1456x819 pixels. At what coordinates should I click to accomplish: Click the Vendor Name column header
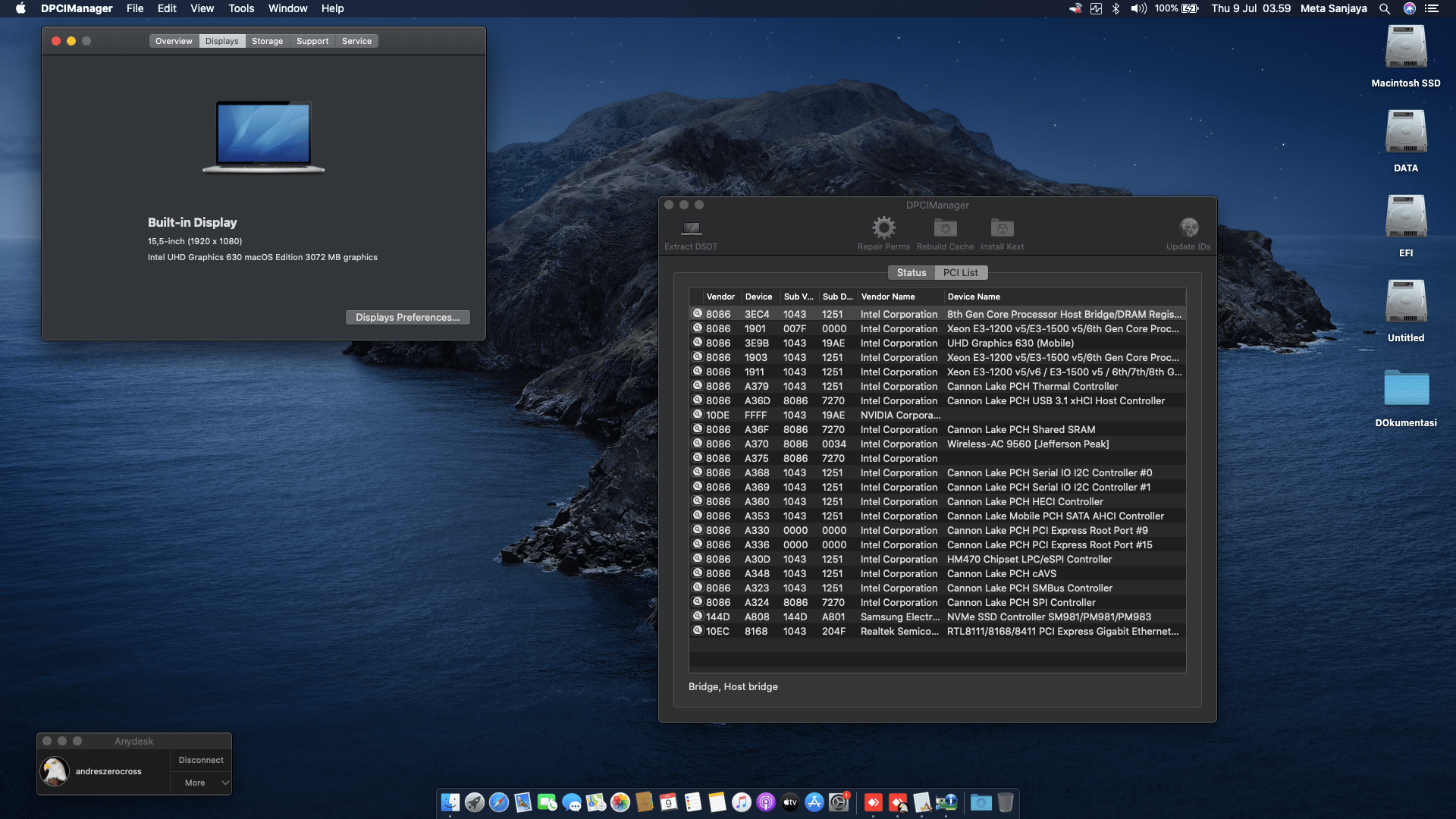(x=901, y=297)
